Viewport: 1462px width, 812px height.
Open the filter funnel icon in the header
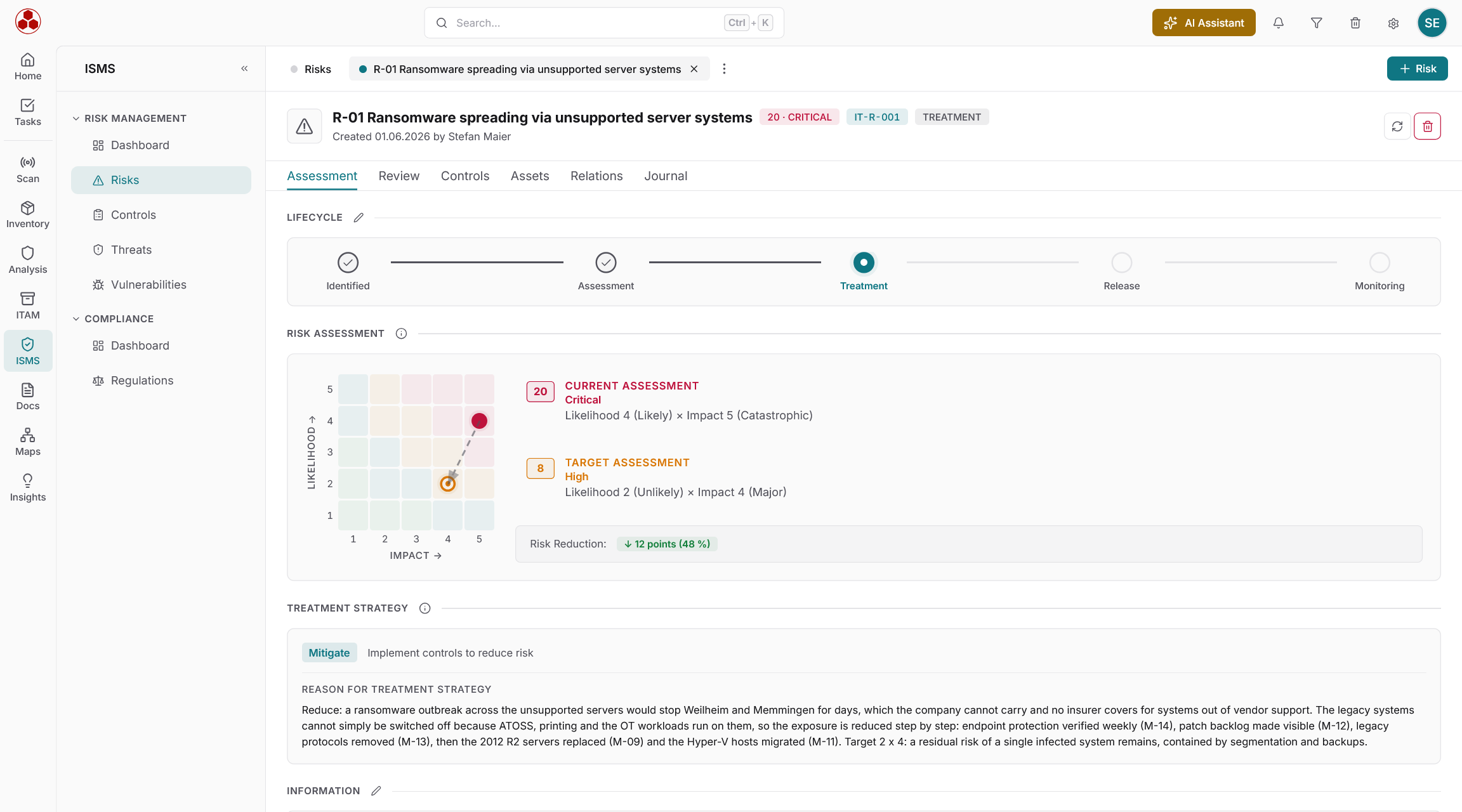click(1317, 23)
